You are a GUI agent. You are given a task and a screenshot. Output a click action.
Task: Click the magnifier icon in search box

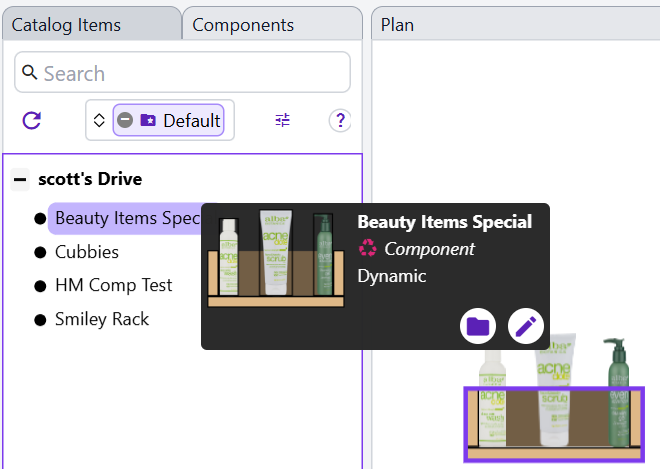tap(29, 73)
